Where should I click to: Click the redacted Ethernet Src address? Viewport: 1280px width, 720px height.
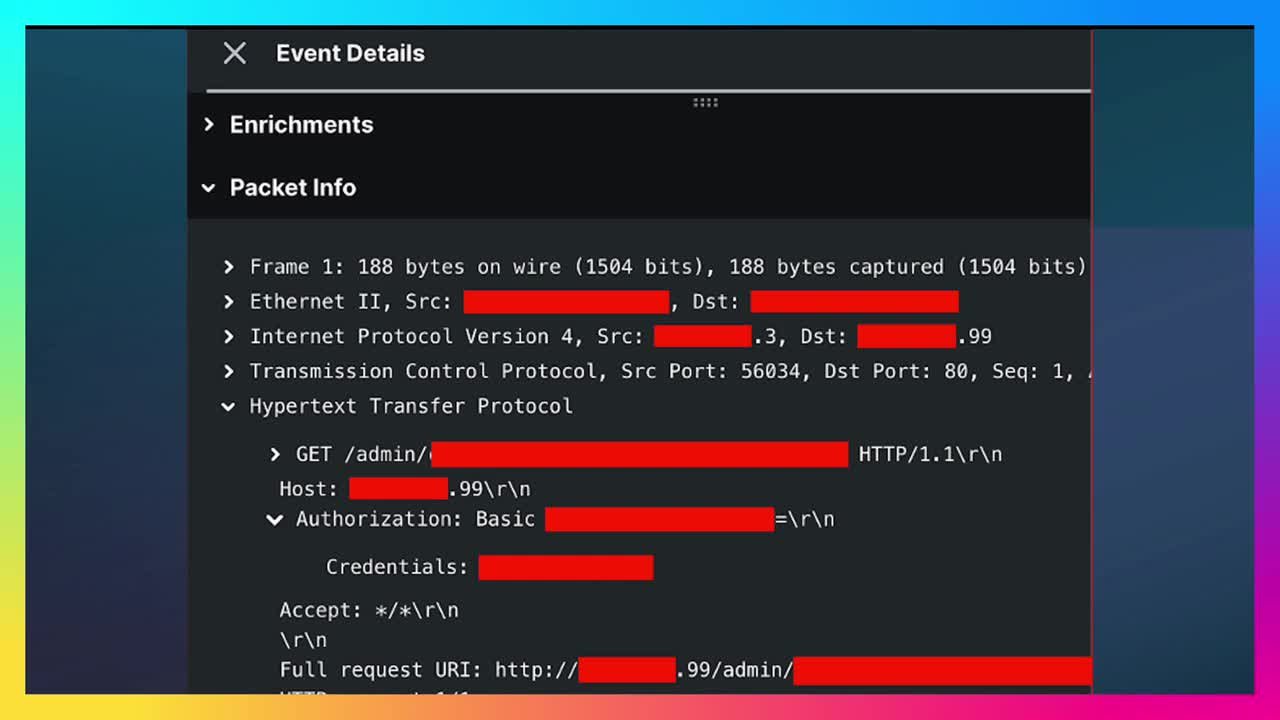[566, 302]
